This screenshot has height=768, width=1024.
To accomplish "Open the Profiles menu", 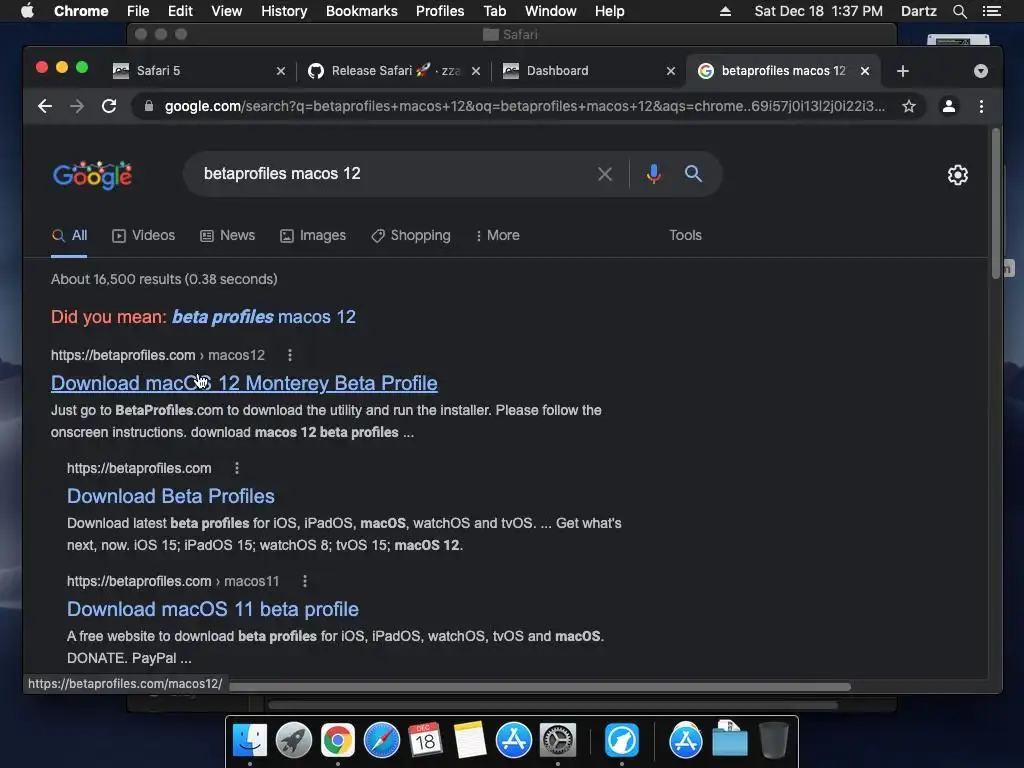I will 440,11.
